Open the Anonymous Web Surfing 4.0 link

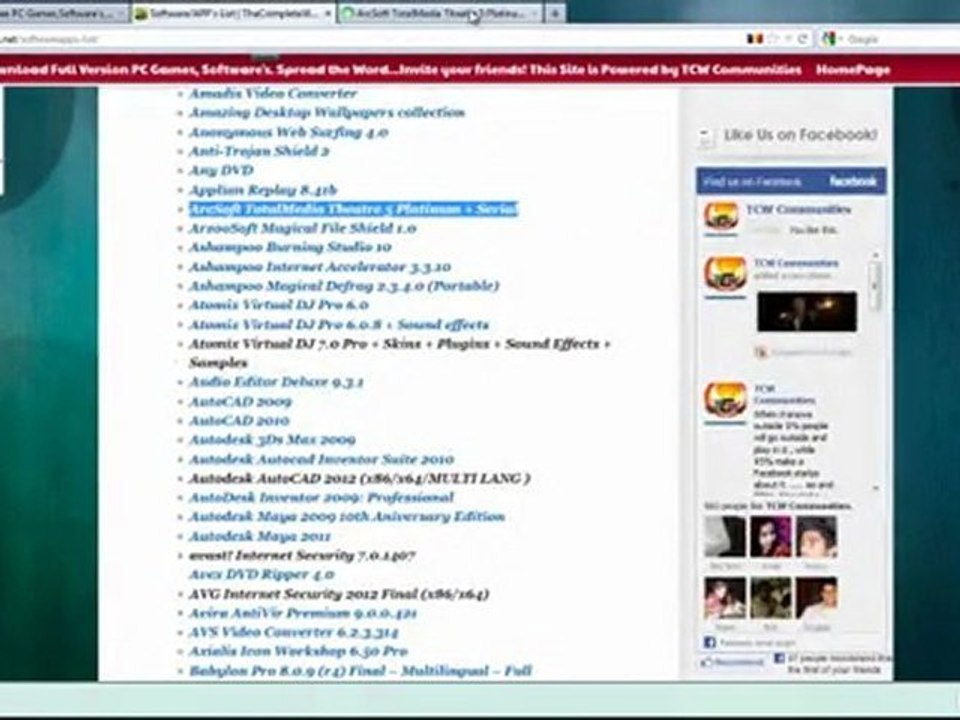(x=288, y=132)
